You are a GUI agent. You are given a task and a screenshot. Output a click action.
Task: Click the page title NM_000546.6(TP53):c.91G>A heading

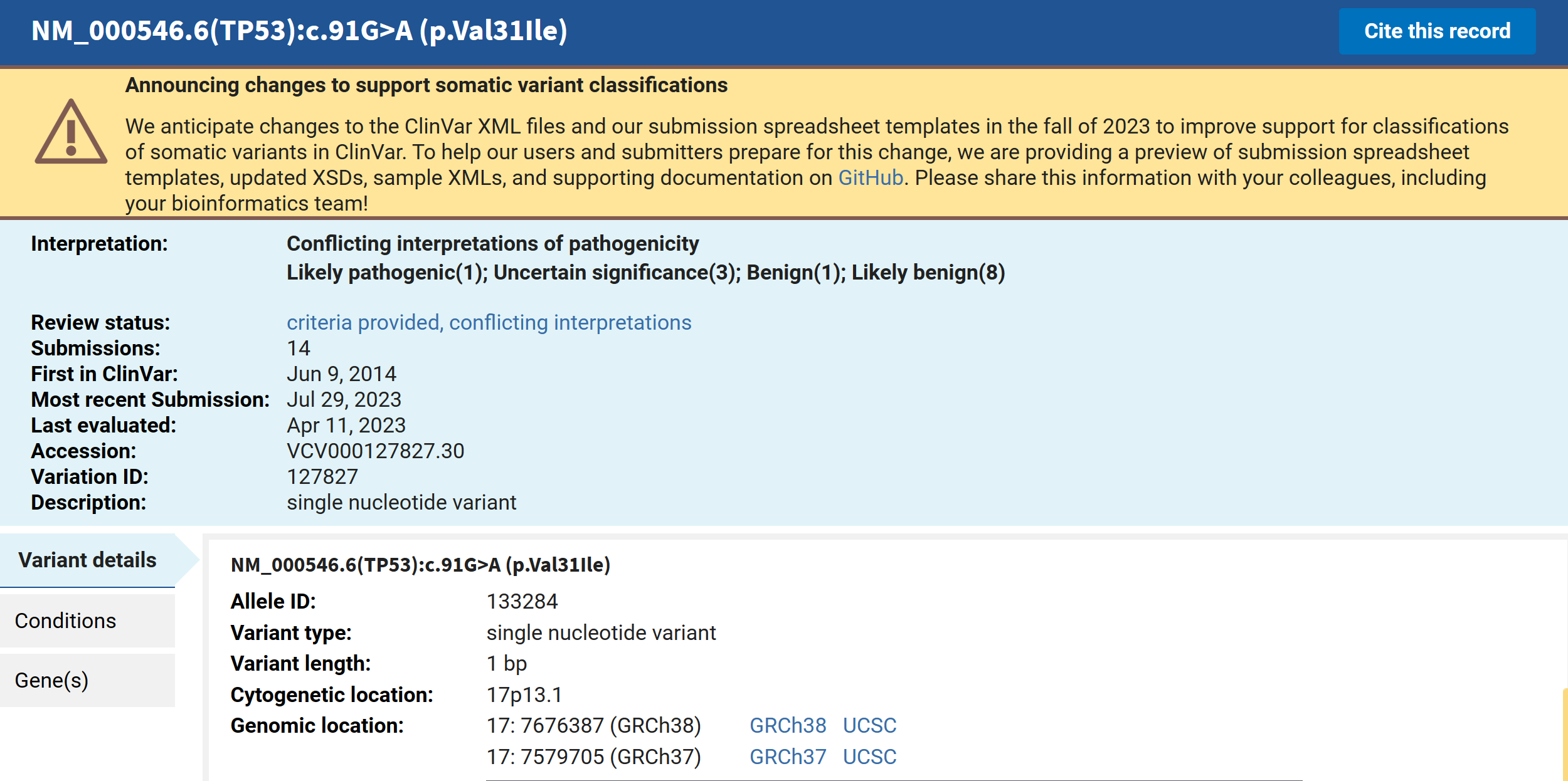click(x=299, y=31)
